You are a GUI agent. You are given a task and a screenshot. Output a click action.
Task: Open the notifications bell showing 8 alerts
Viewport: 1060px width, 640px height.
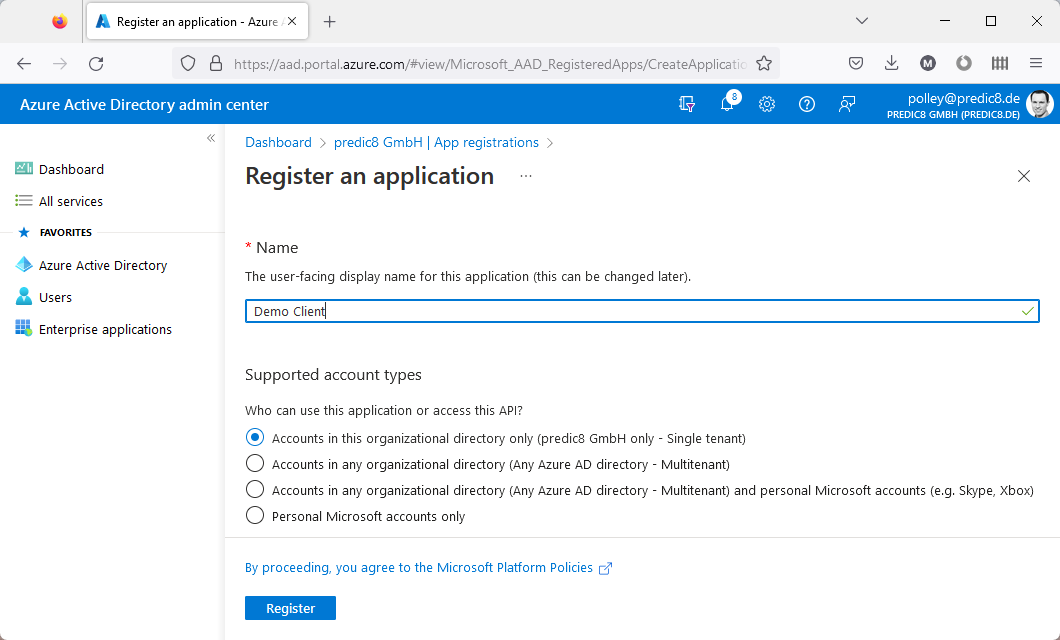pyautogui.click(x=727, y=104)
